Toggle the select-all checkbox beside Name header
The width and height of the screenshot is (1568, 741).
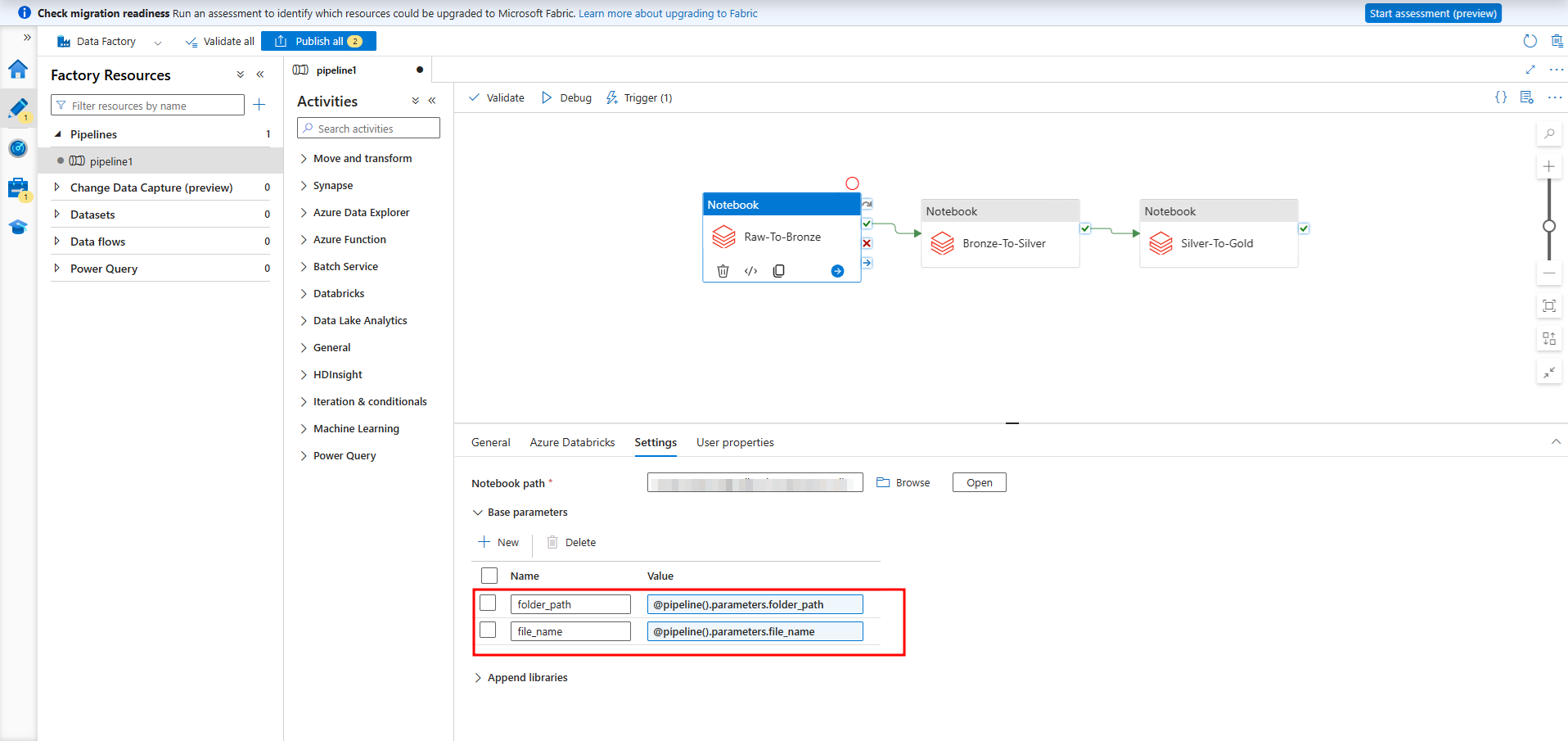point(489,576)
